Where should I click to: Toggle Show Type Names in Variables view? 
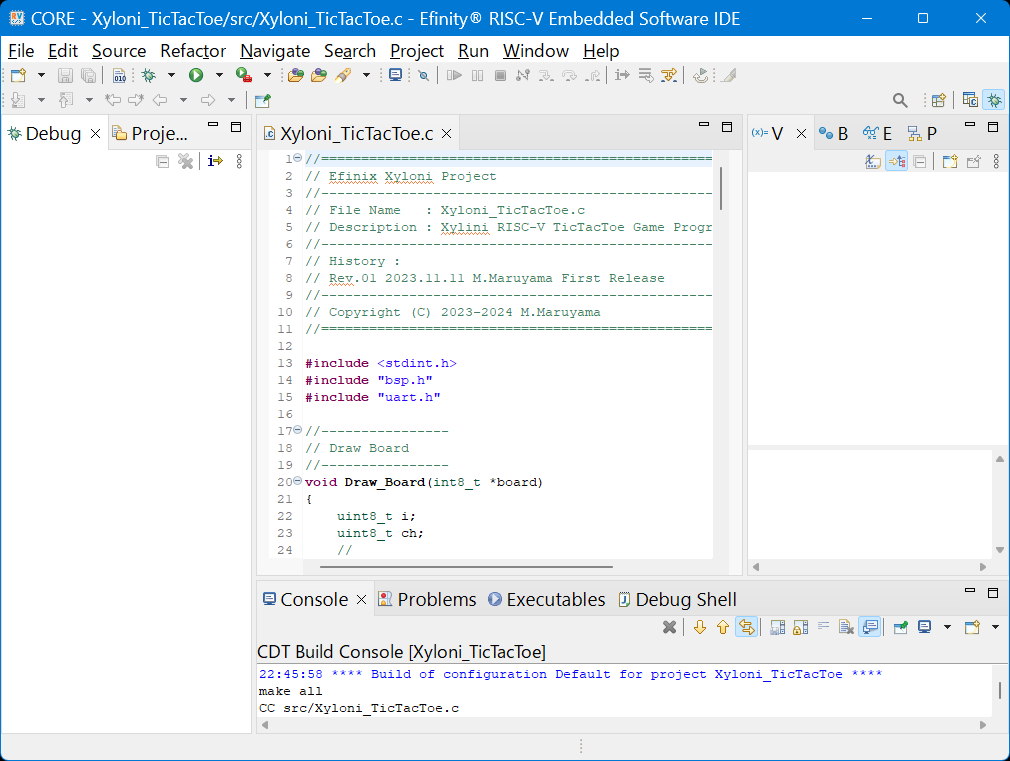(x=873, y=161)
